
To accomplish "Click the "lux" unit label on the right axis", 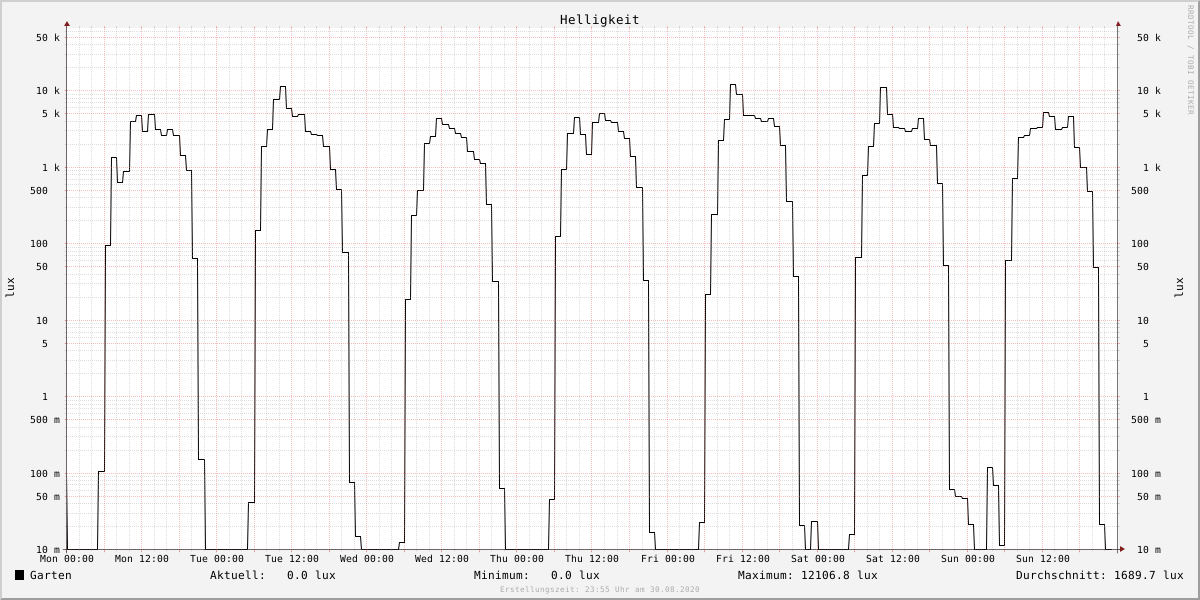I will tap(1178, 287).
